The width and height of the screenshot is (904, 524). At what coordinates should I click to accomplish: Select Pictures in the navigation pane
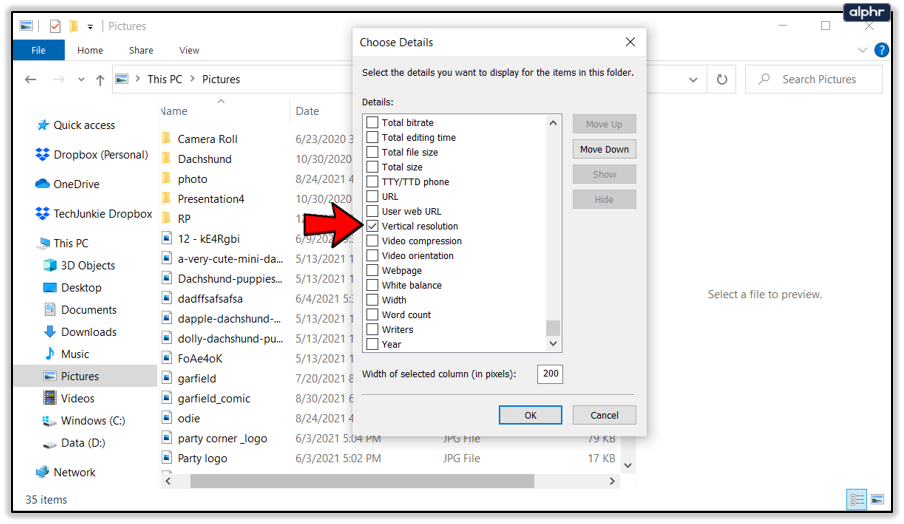click(85, 376)
